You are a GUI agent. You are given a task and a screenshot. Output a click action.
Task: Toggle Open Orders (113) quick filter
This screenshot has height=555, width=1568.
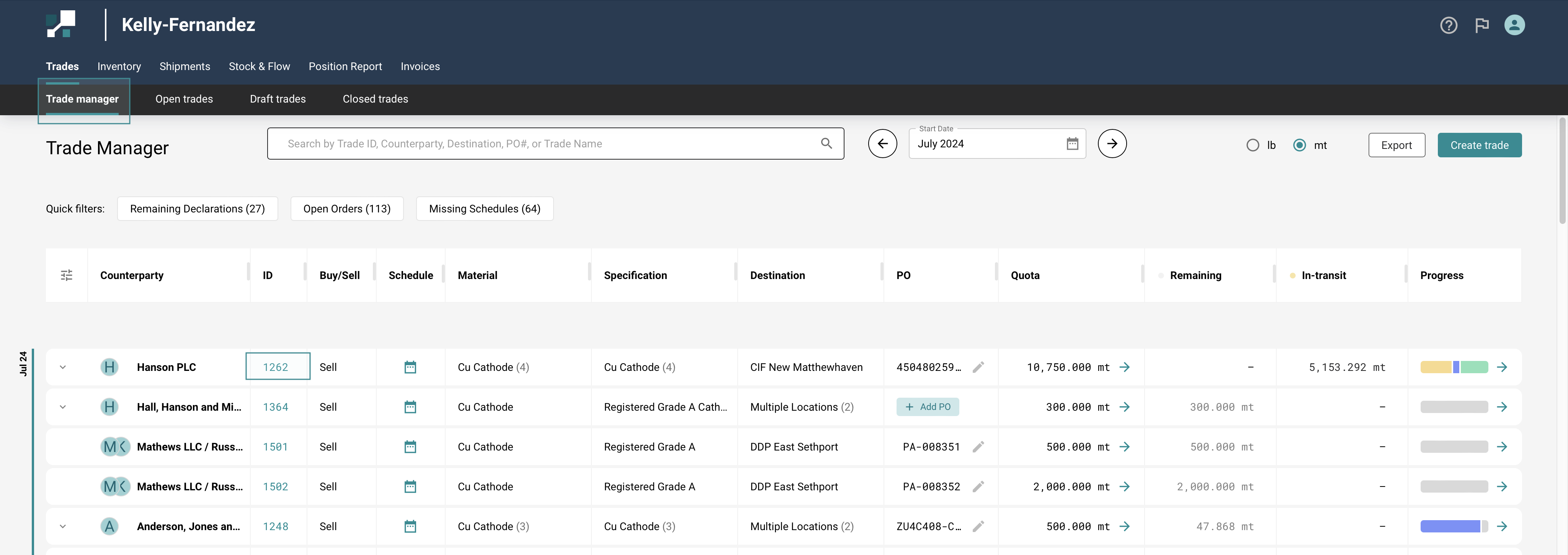pos(346,209)
